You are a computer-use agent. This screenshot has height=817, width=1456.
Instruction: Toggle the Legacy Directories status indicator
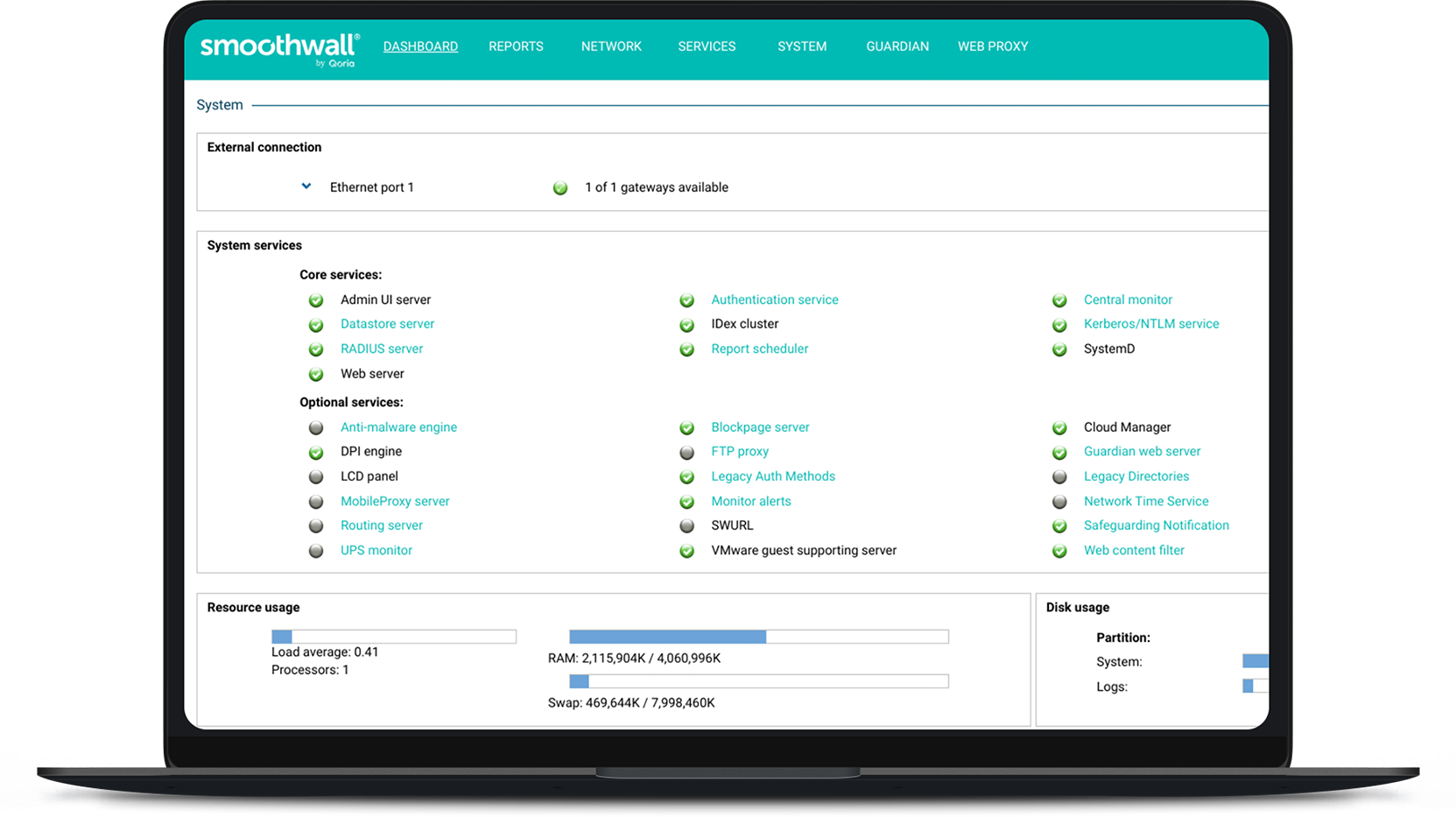click(1059, 476)
